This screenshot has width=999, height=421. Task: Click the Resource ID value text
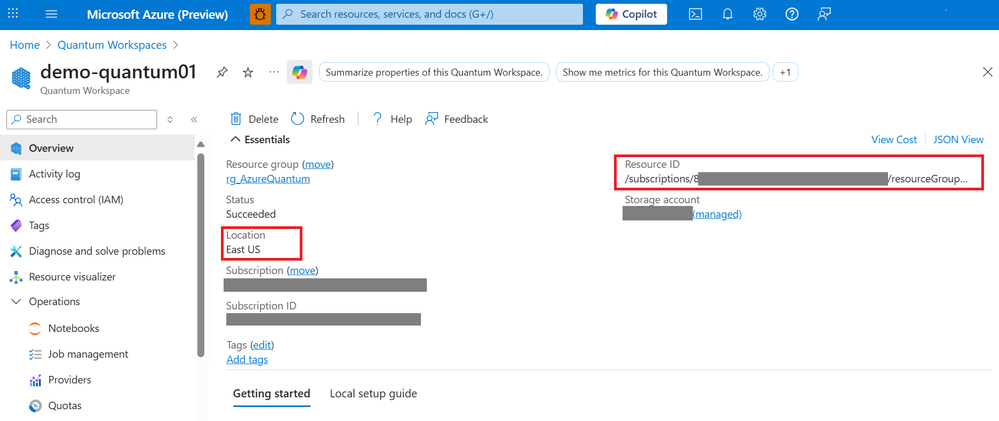[796, 179]
